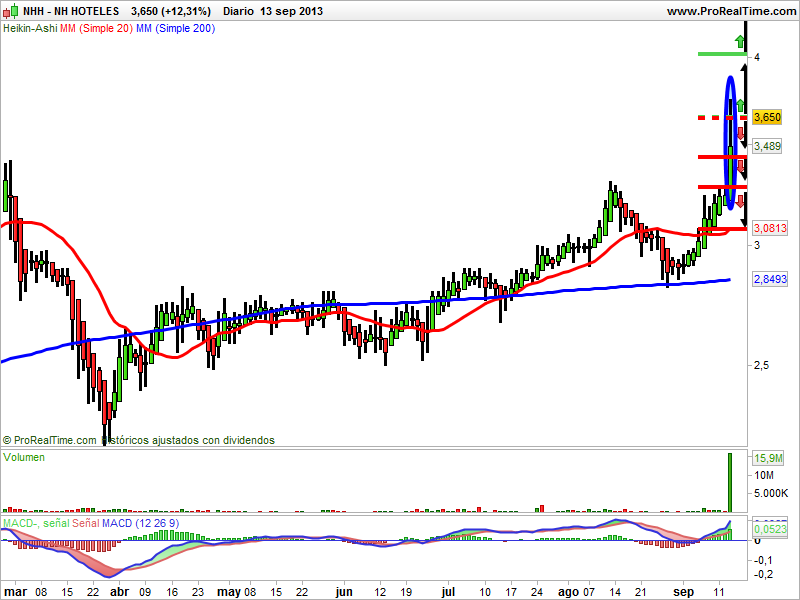The image size is (800, 600).
Task: Click the jul month on date axis
Action: (x=448, y=592)
